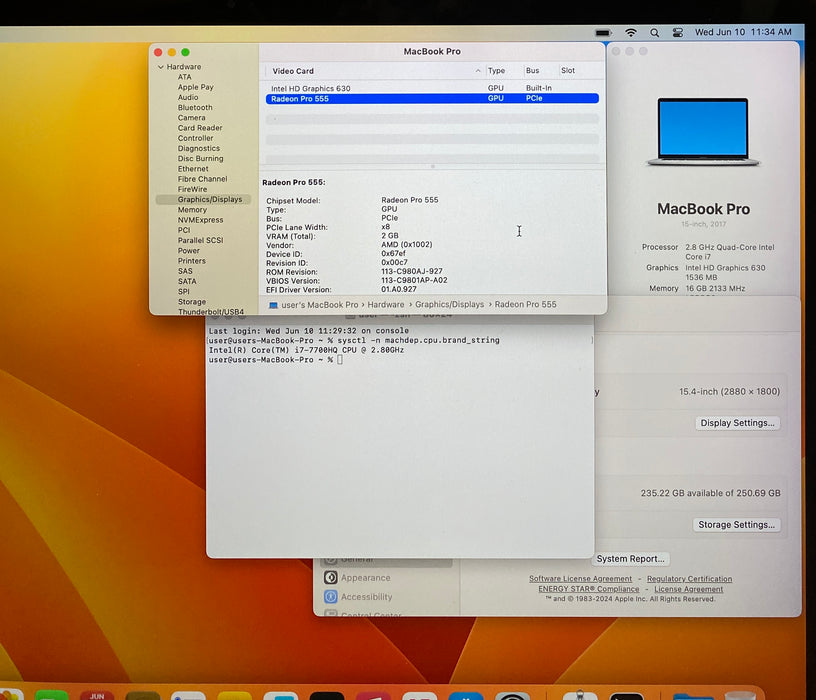Click the 235.22 GB available storage text
816x700 pixels.
click(x=710, y=493)
